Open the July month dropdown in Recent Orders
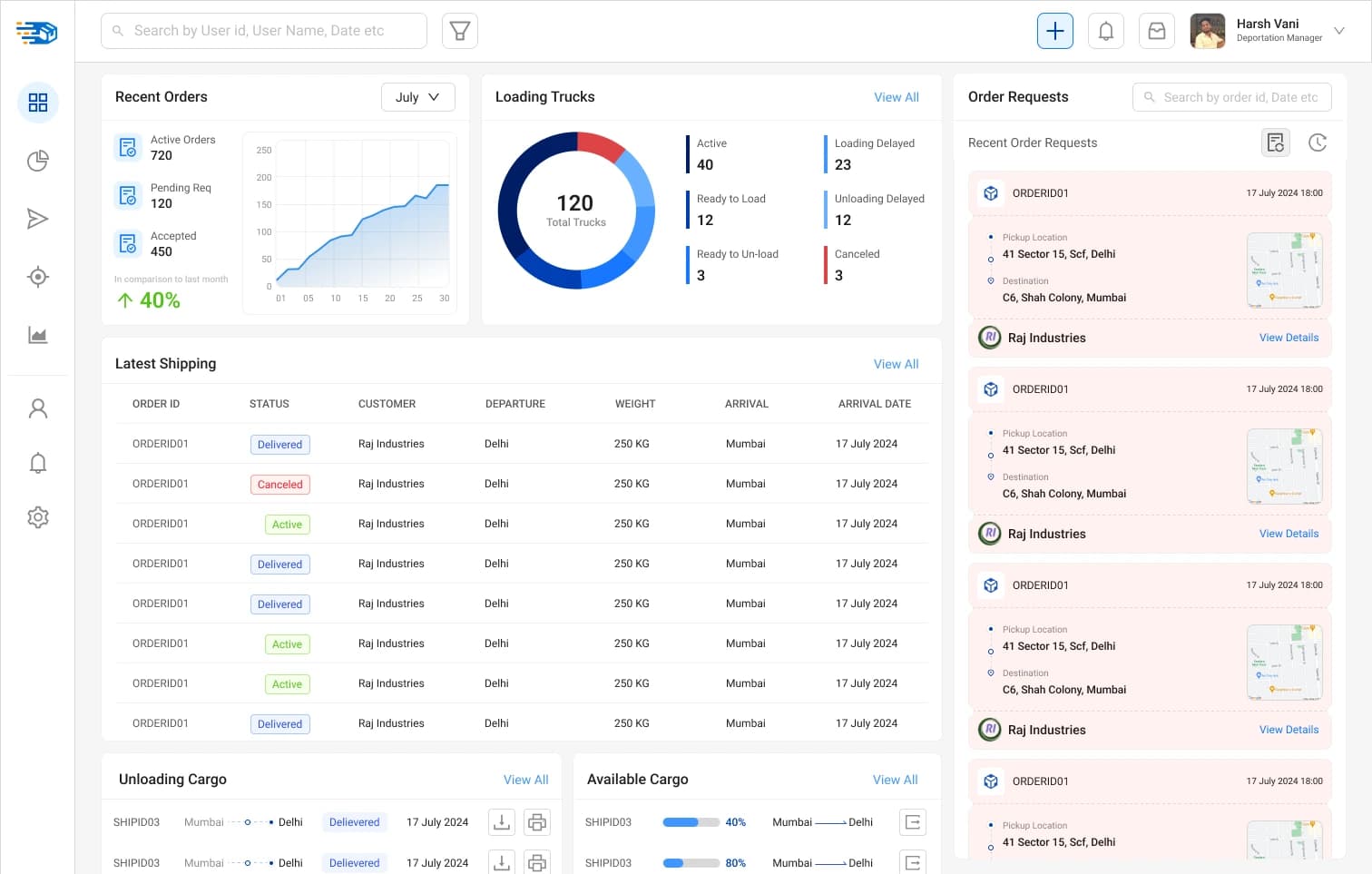This screenshot has width=1372, height=874. point(417,96)
